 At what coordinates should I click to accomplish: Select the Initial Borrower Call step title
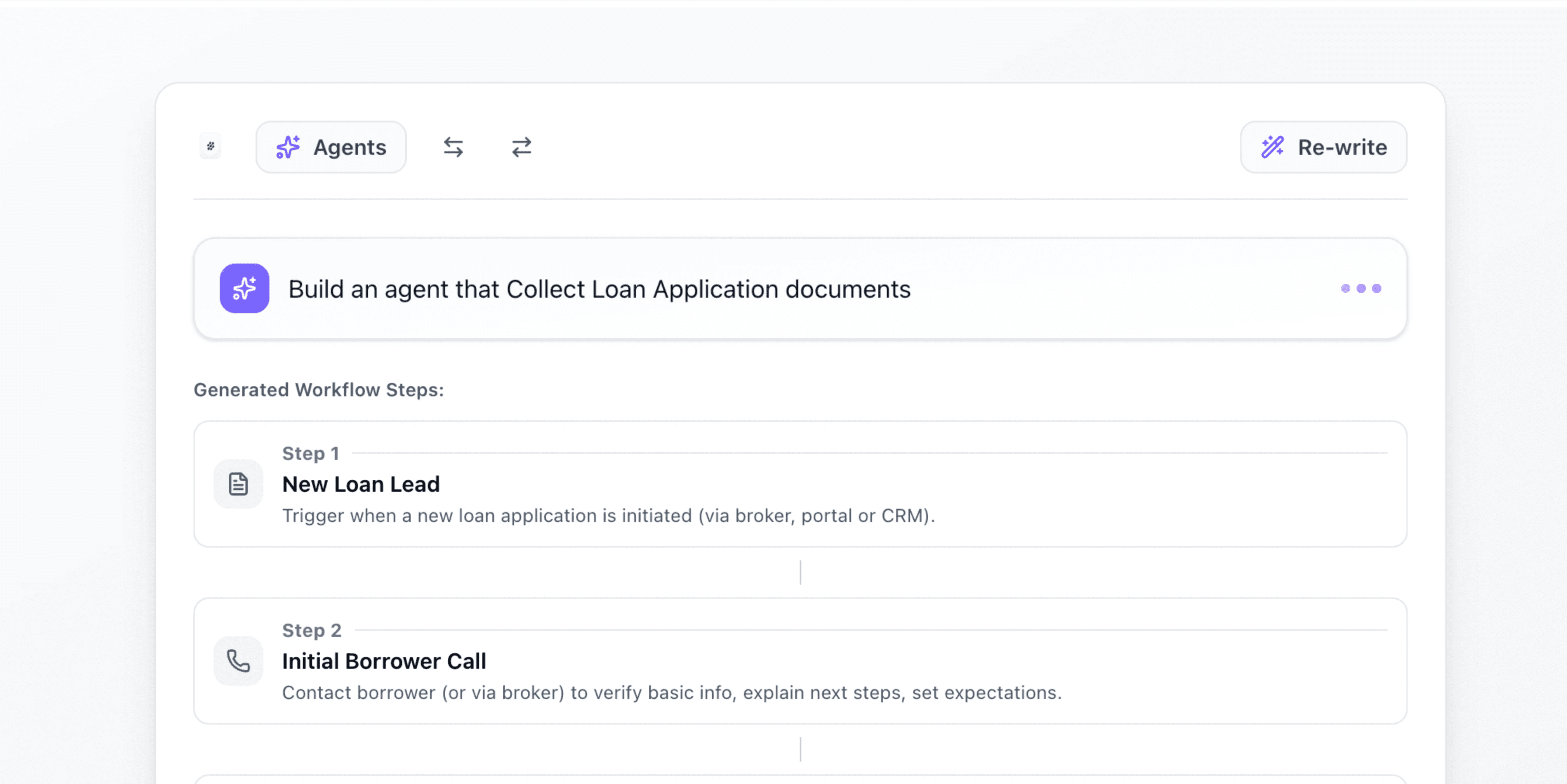pyautogui.click(x=384, y=661)
